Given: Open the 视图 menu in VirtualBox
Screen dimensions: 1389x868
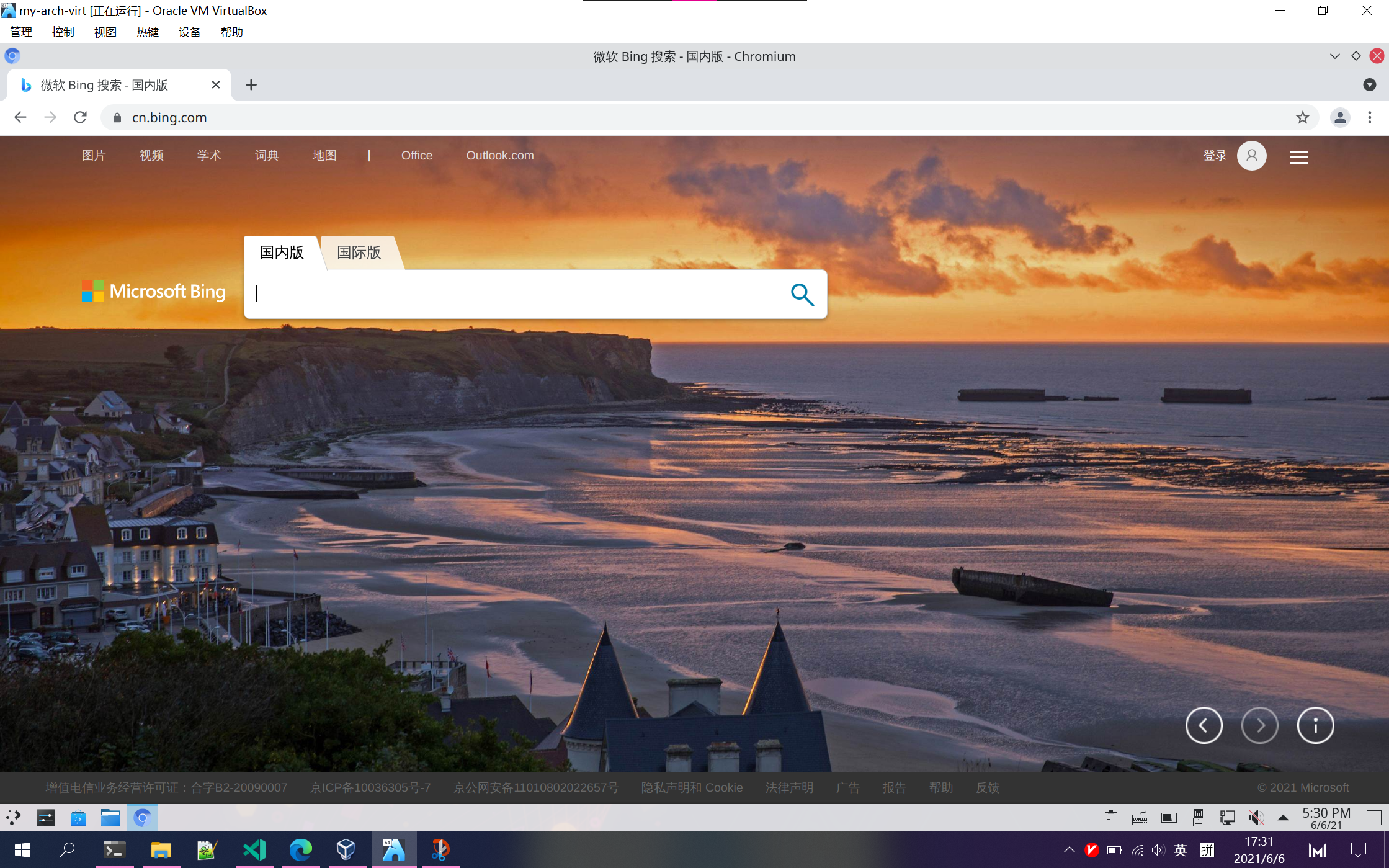Looking at the screenshot, I should (105, 32).
